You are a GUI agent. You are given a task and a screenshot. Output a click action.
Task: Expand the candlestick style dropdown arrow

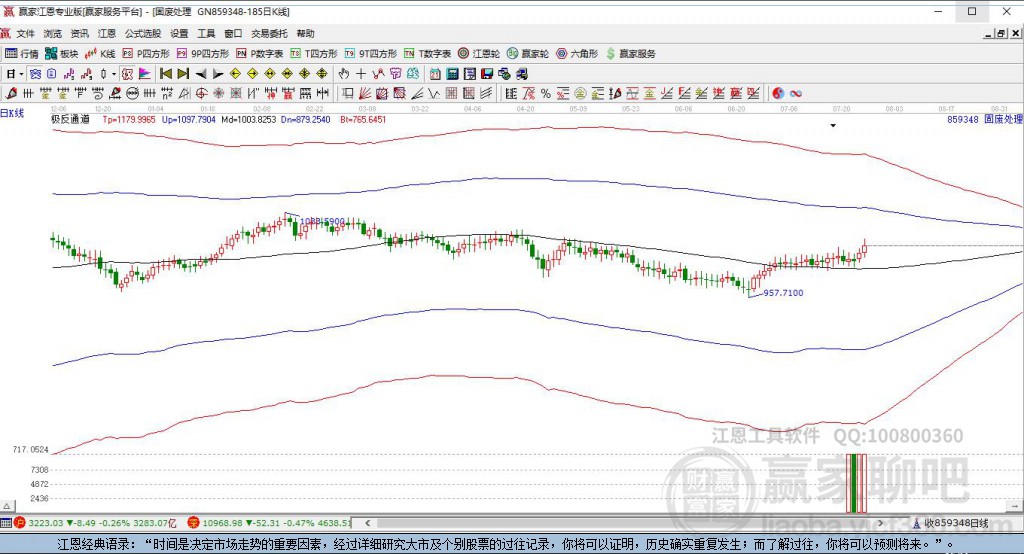[113, 74]
